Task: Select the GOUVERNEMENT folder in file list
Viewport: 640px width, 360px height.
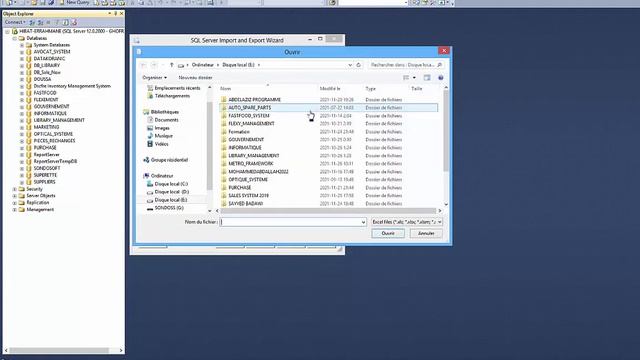Action: (246, 140)
